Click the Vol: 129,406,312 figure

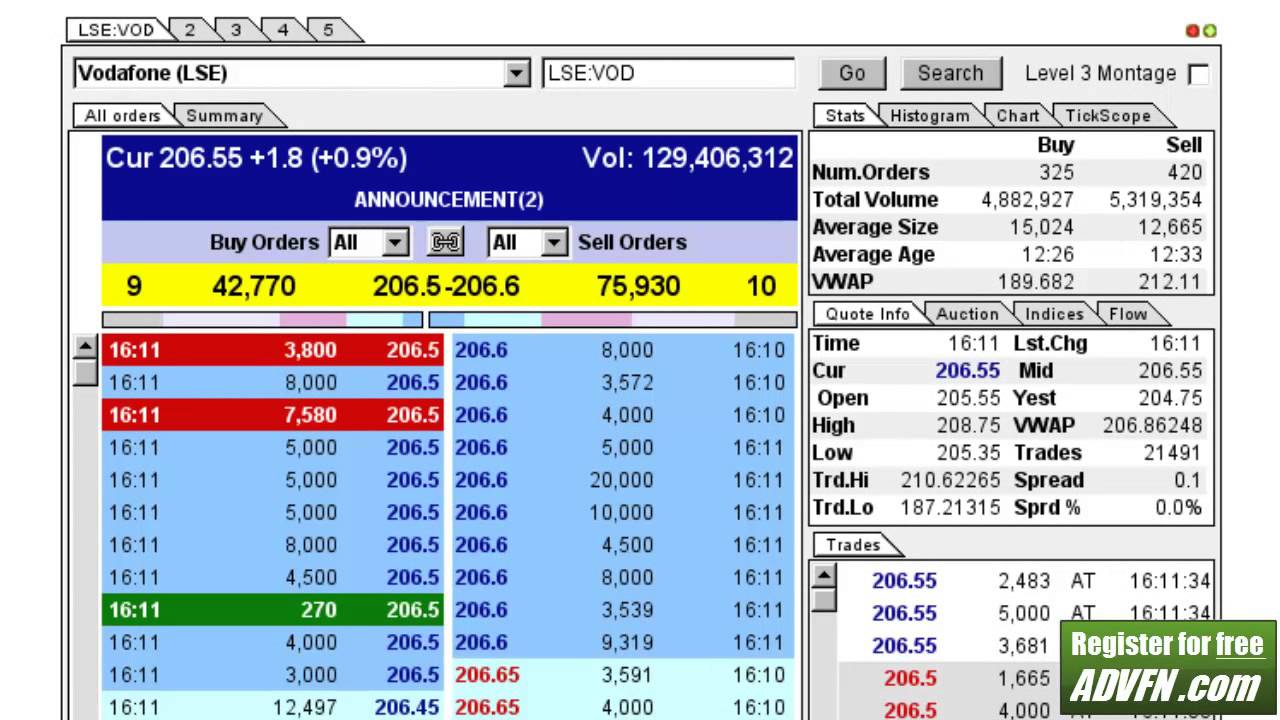pyautogui.click(x=688, y=158)
